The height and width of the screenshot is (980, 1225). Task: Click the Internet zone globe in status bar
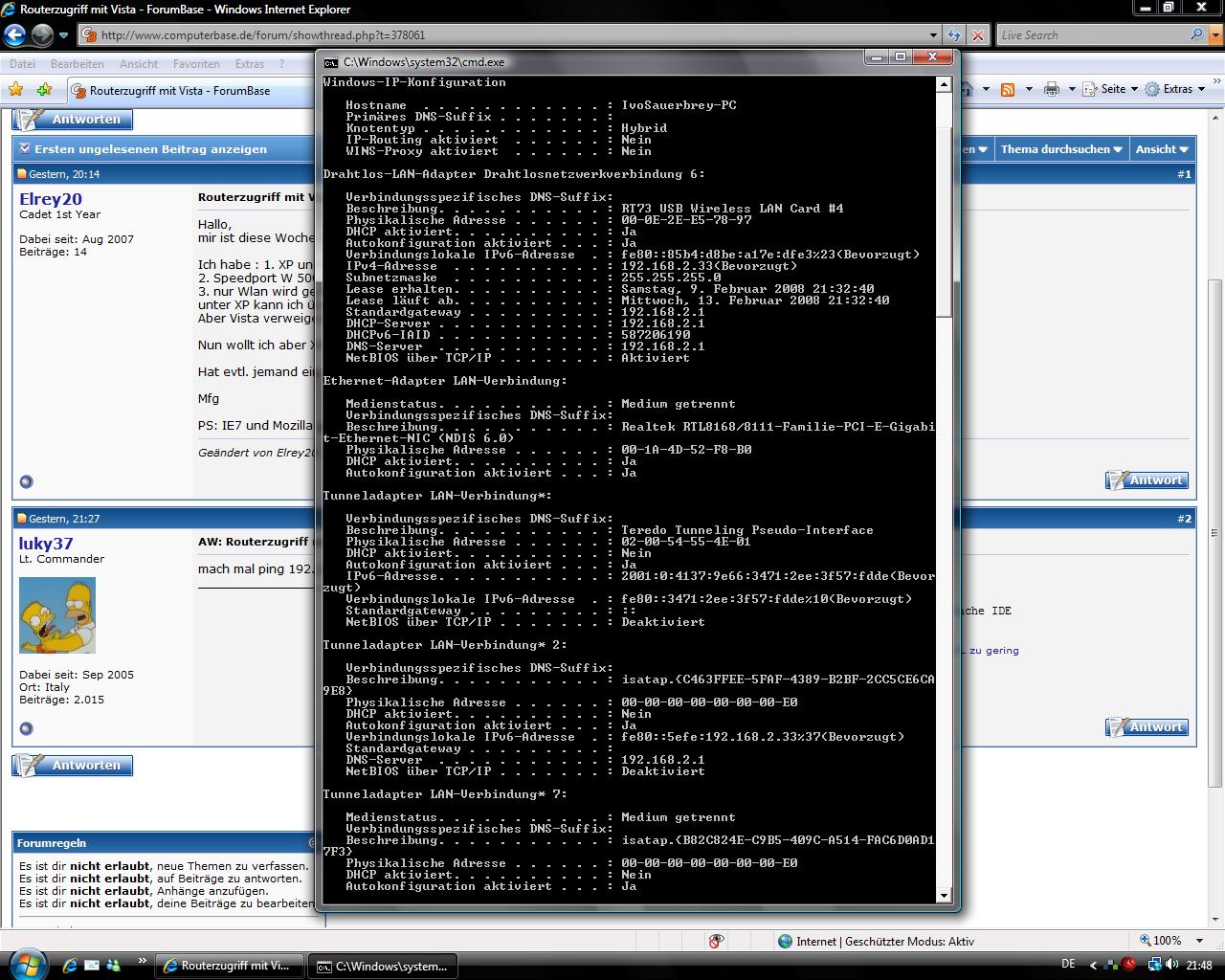(x=786, y=941)
